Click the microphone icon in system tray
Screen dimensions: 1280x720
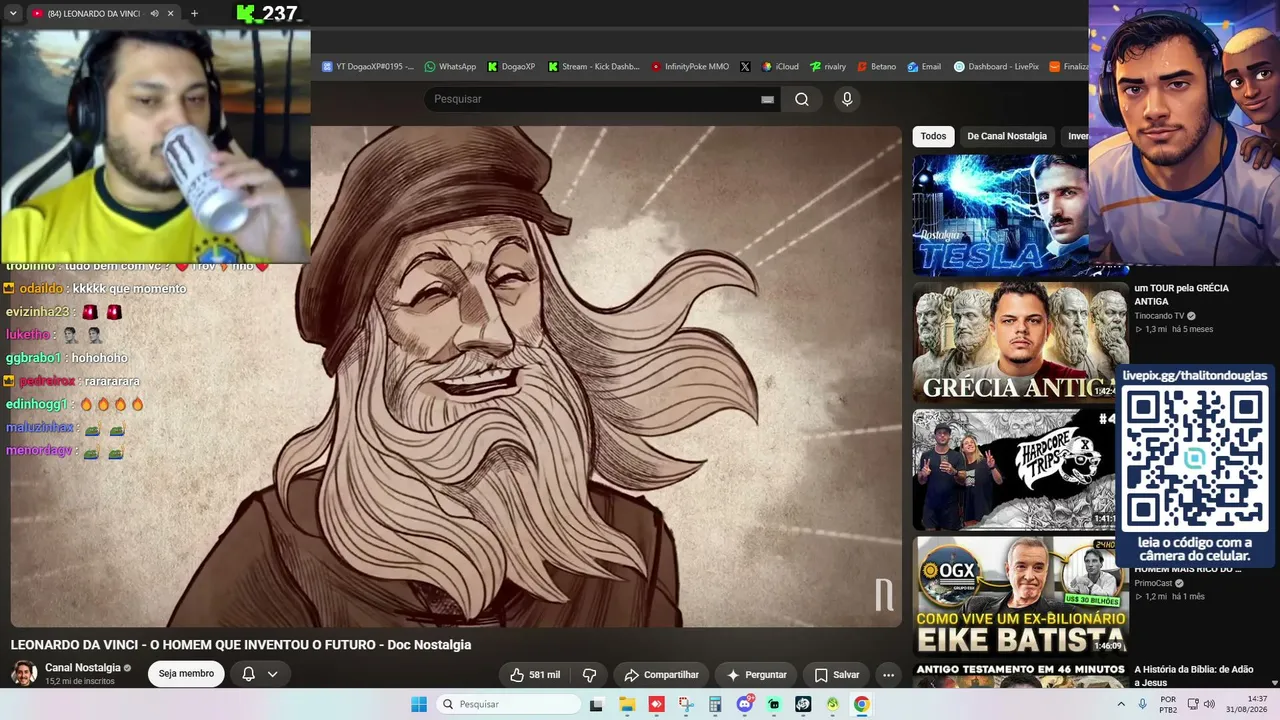coord(1143,704)
